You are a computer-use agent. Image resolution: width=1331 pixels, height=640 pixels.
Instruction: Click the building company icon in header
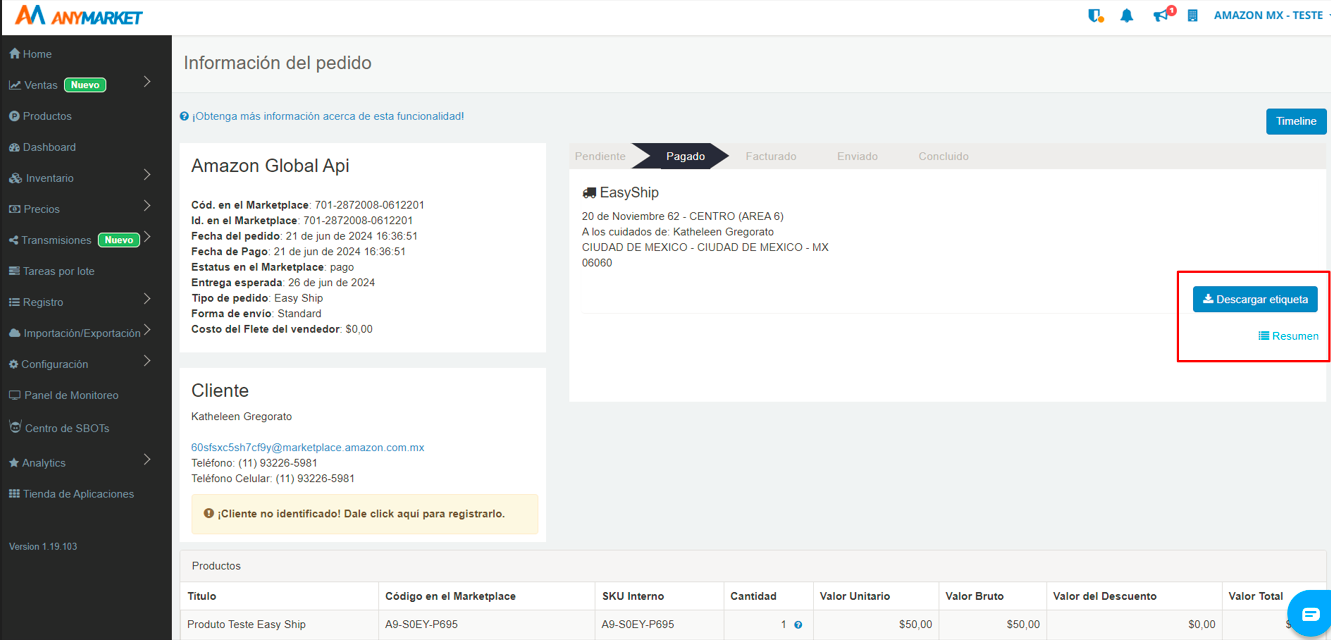pos(1192,15)
